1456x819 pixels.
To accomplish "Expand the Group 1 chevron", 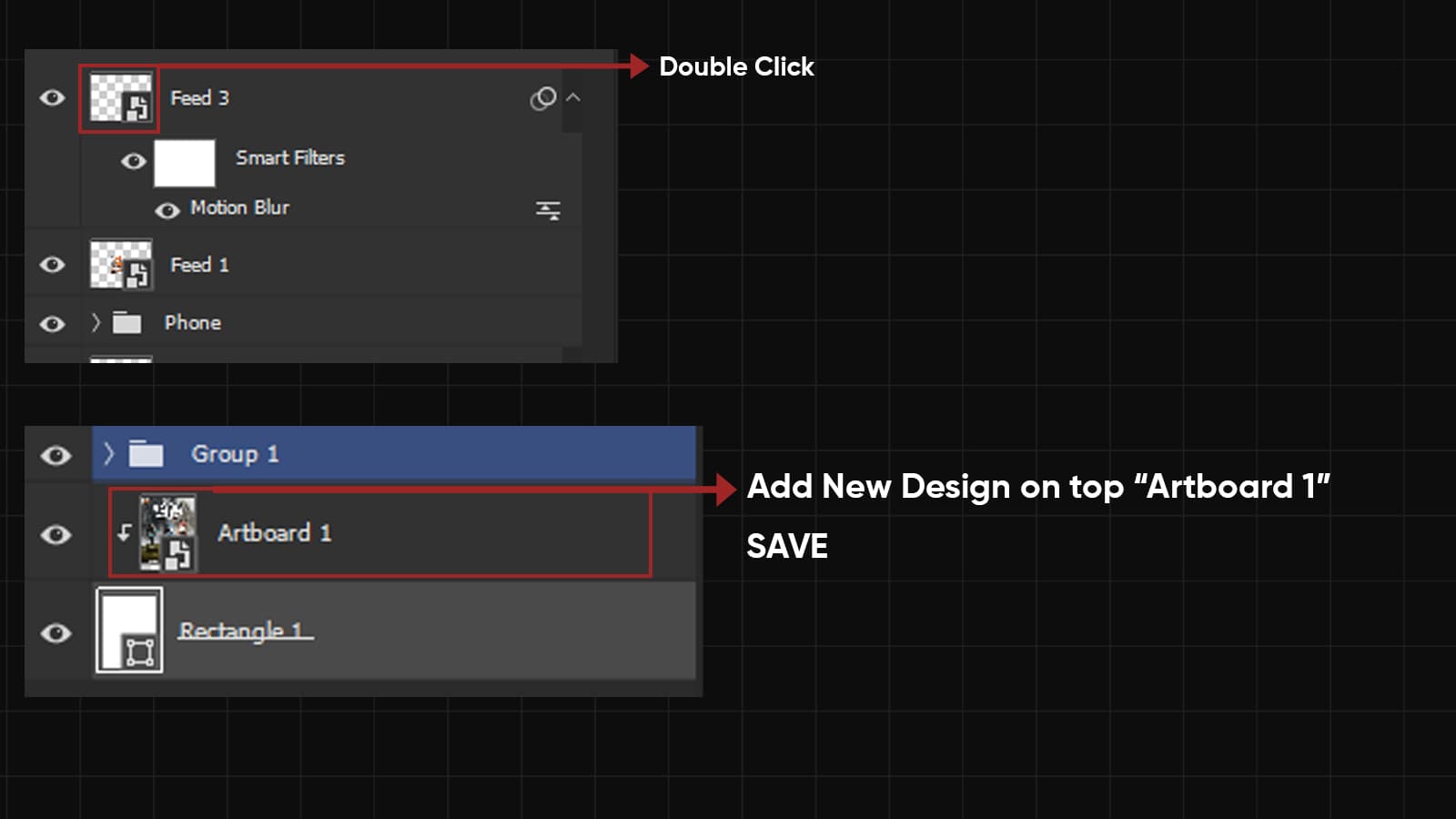I will coord(109,453).
